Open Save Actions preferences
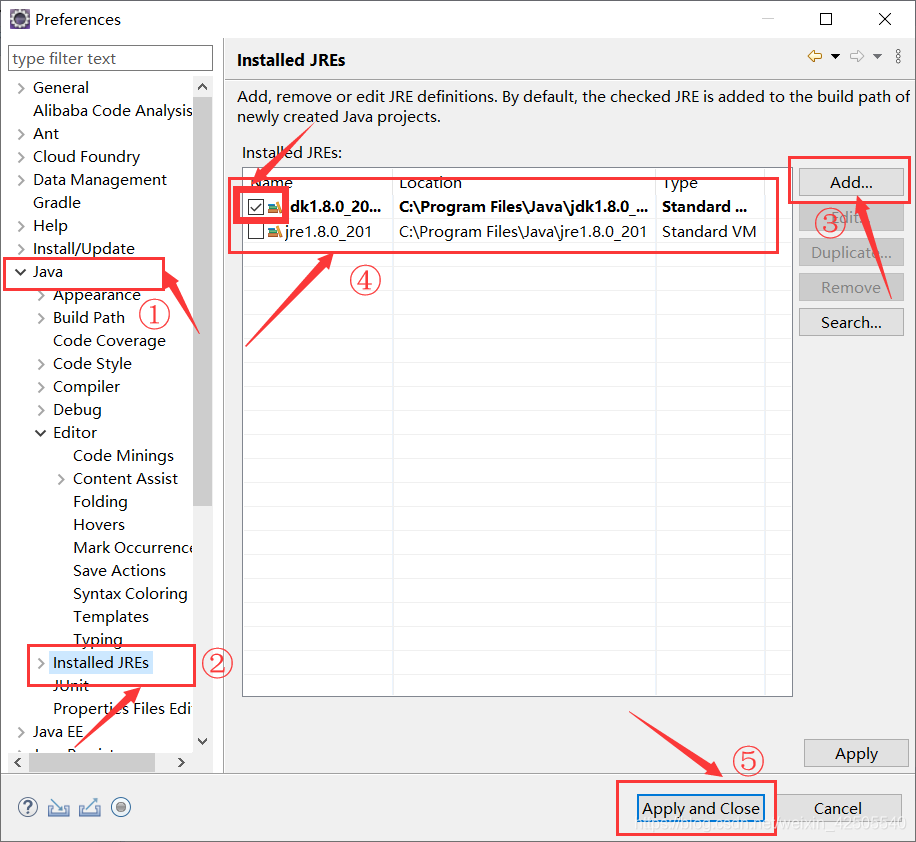 click(119, 570)
